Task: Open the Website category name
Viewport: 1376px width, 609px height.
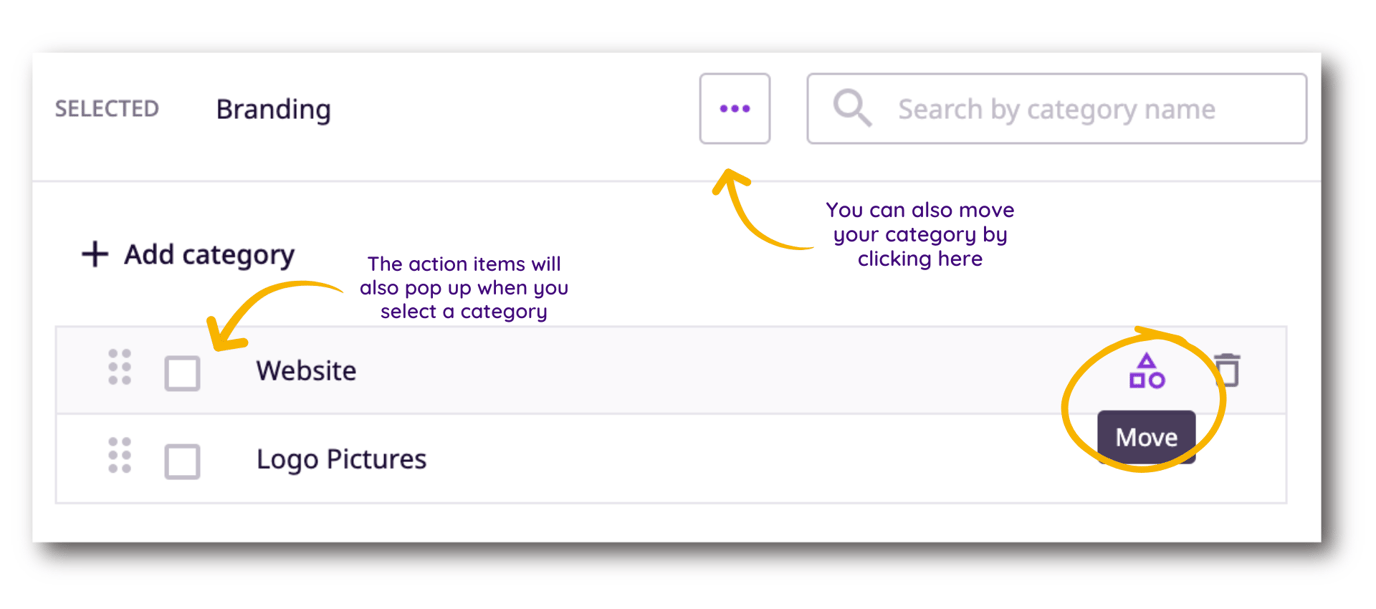Action: (306, 371)
